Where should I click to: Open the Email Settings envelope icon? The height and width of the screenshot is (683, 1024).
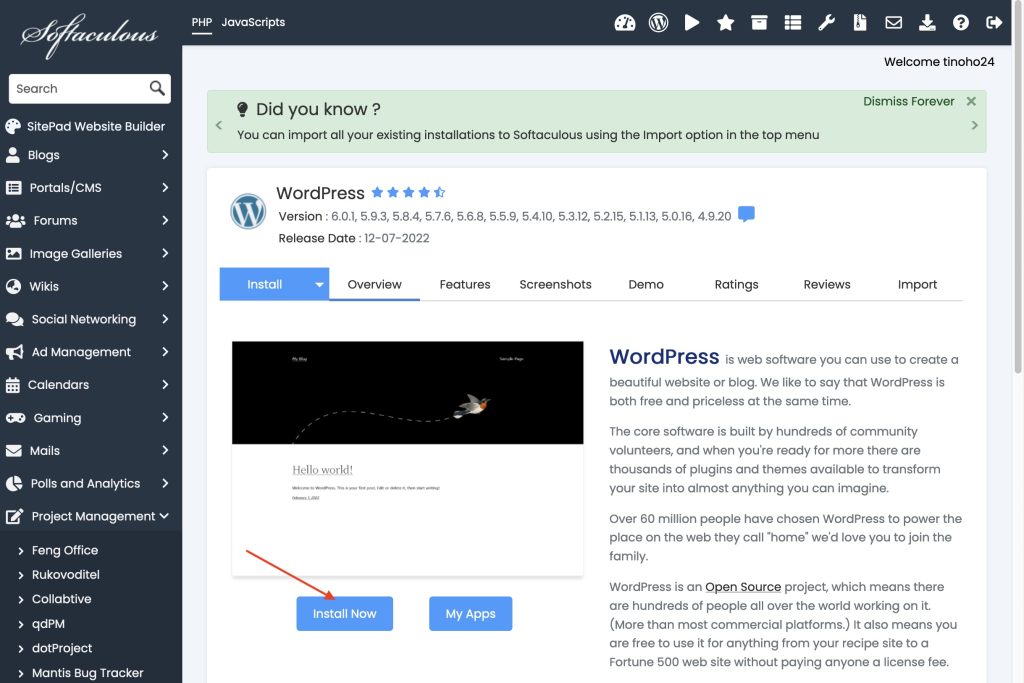893,23
